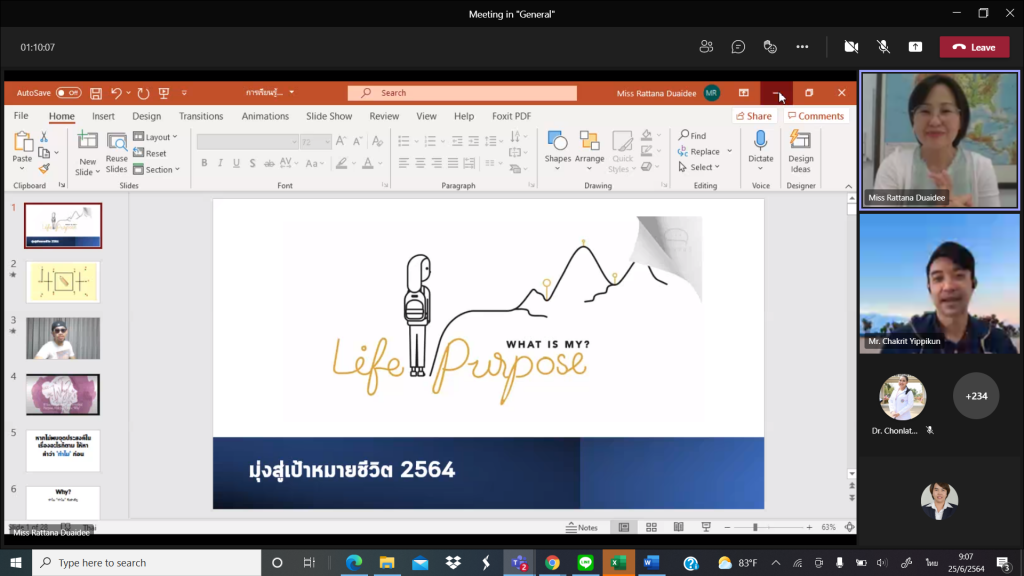Screen dimensions: 1024x576
Task: Switch to Reading view
Action: pos(679,527)
